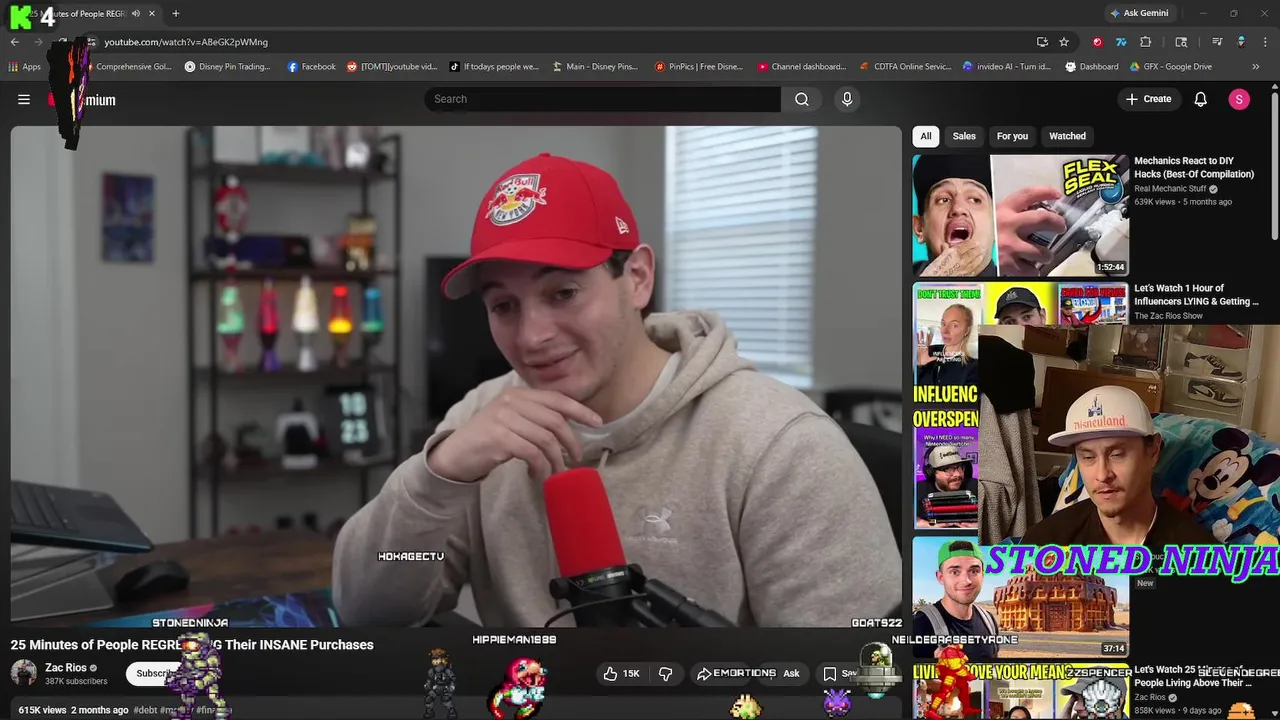Viewport: 1280px width, 720px height.
Task: Select the All filter chip
Action: (x=926, y=136)
